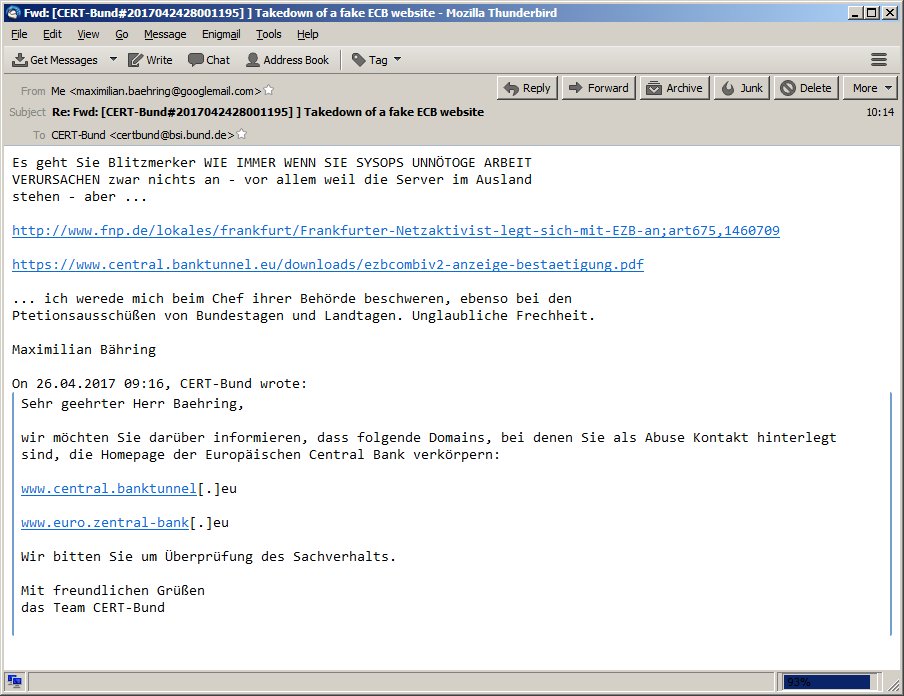Mark this message as Junk
The image size is (904, 696).
(743, 88)
